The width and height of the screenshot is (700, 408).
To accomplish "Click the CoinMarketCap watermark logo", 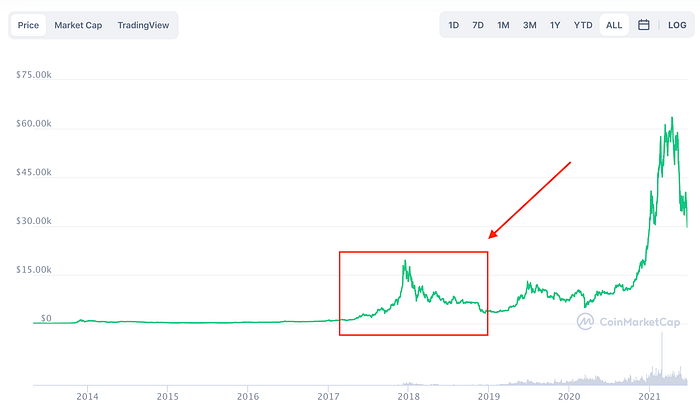I will point(629,321).
